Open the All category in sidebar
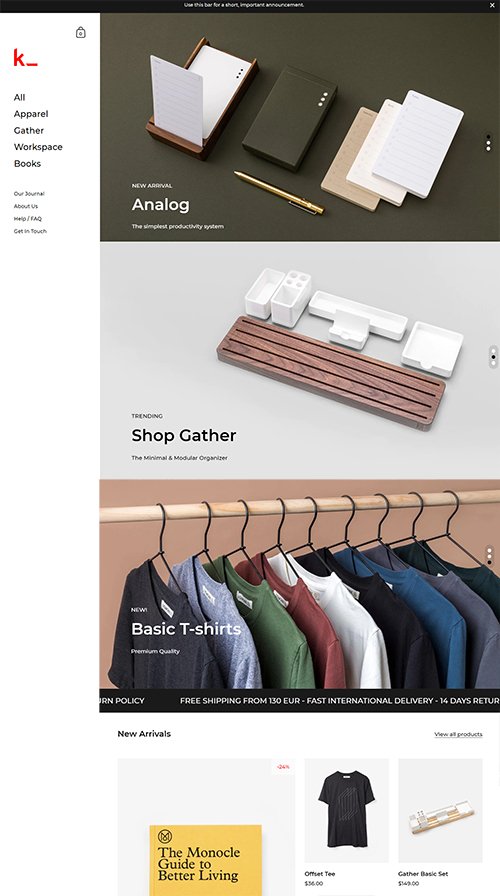The height and width of the screenshot is (896, 500). 19,97
